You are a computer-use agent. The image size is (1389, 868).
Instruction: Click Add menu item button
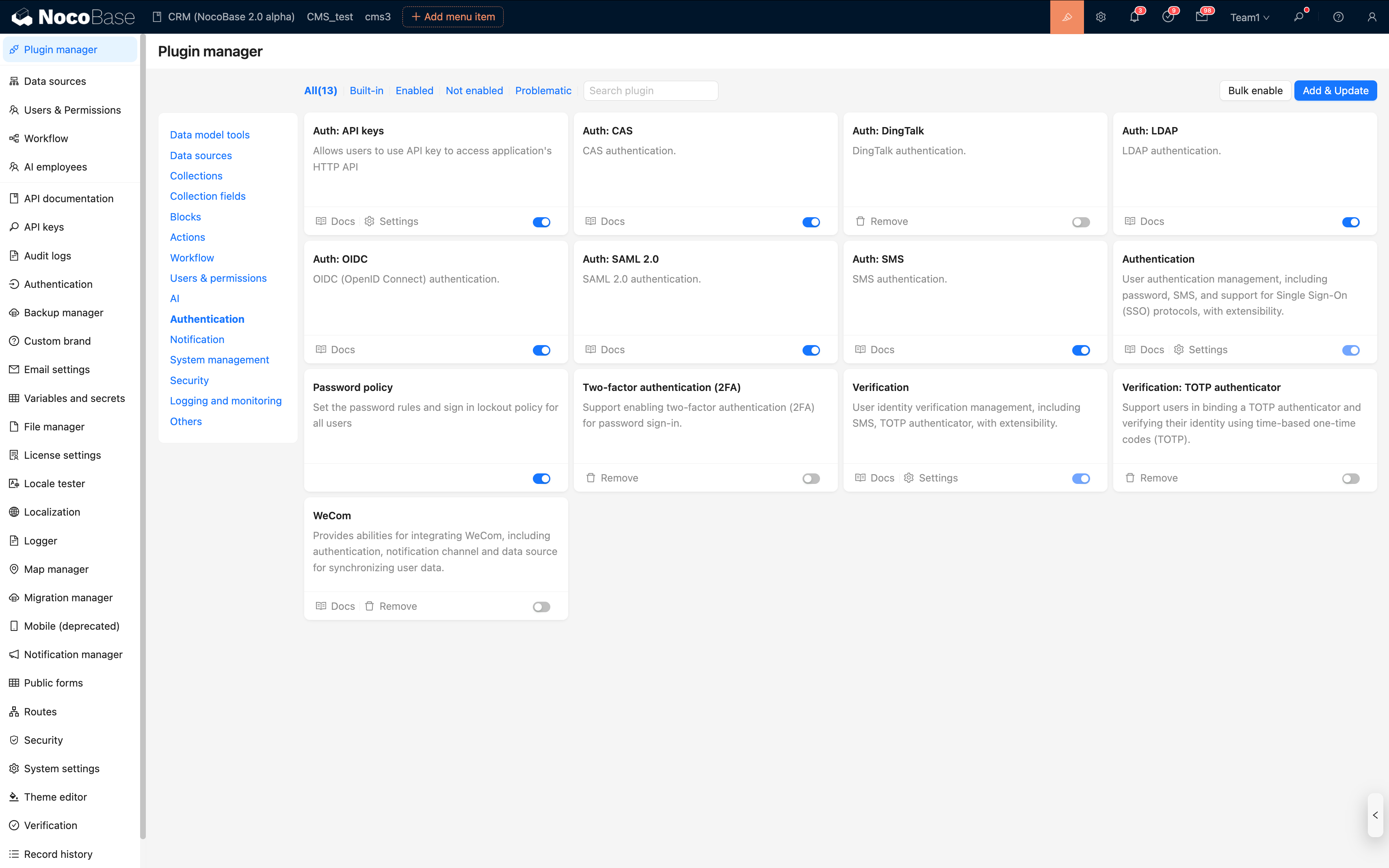[453, 17]
